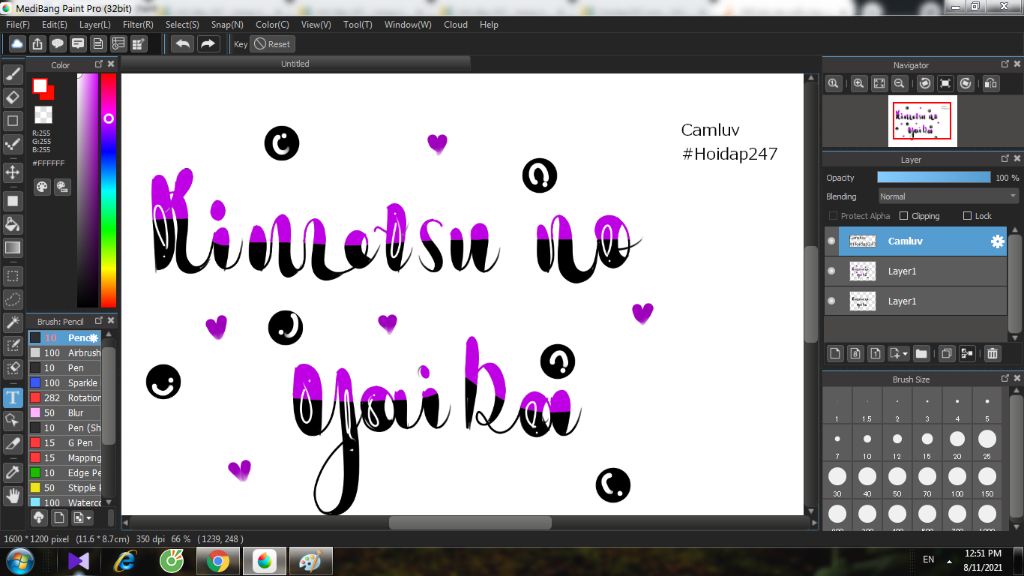This screenshot has width=1024, height=576.
Task: Open the Snap menu
Action: tap(227, 25)
